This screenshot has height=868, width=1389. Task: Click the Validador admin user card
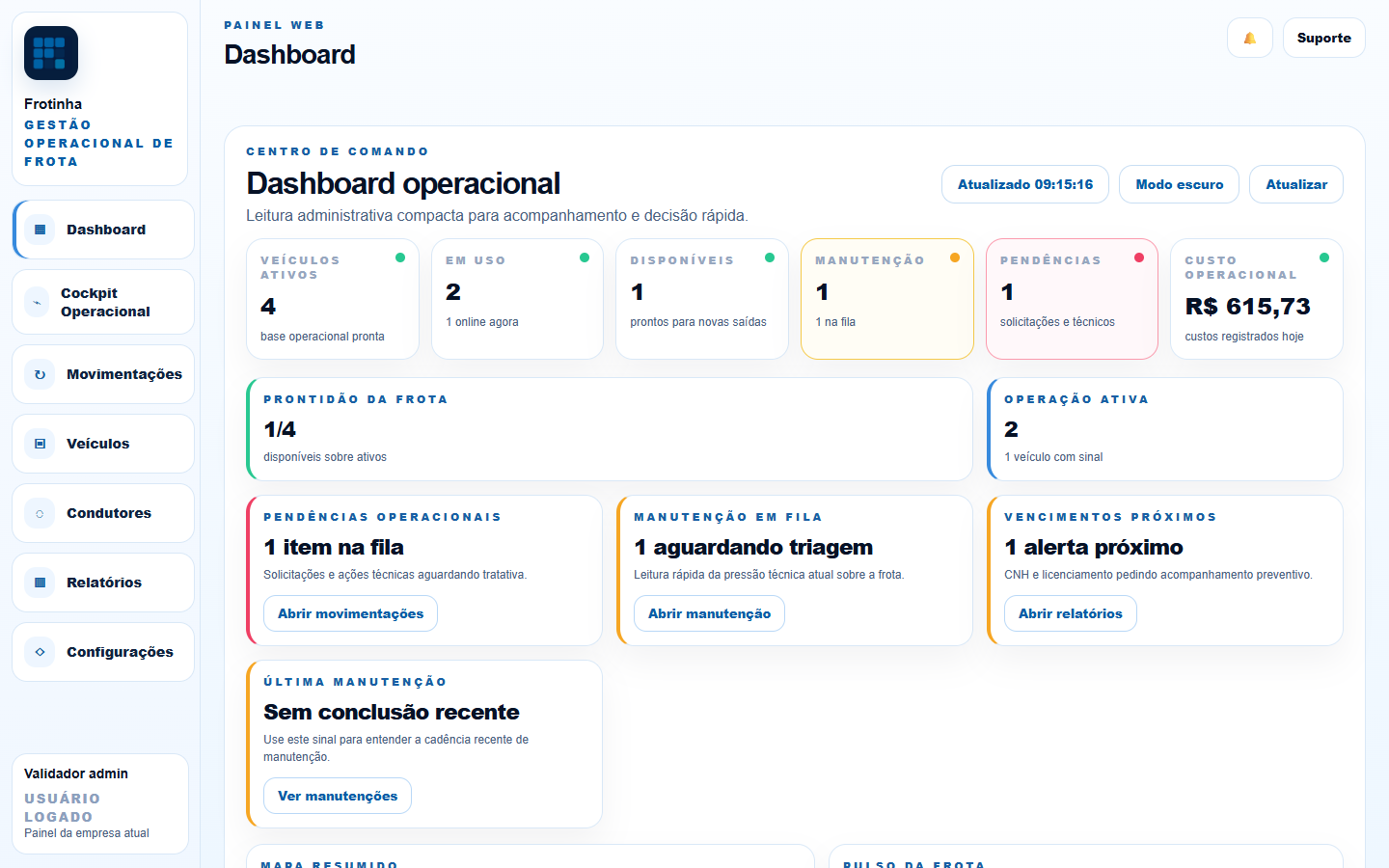[x=100, y=803]
